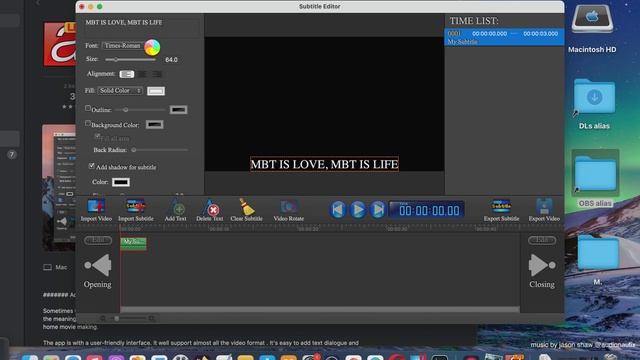
Task: Click the timeline zoom out magnifier
Action: pos(103,318)
